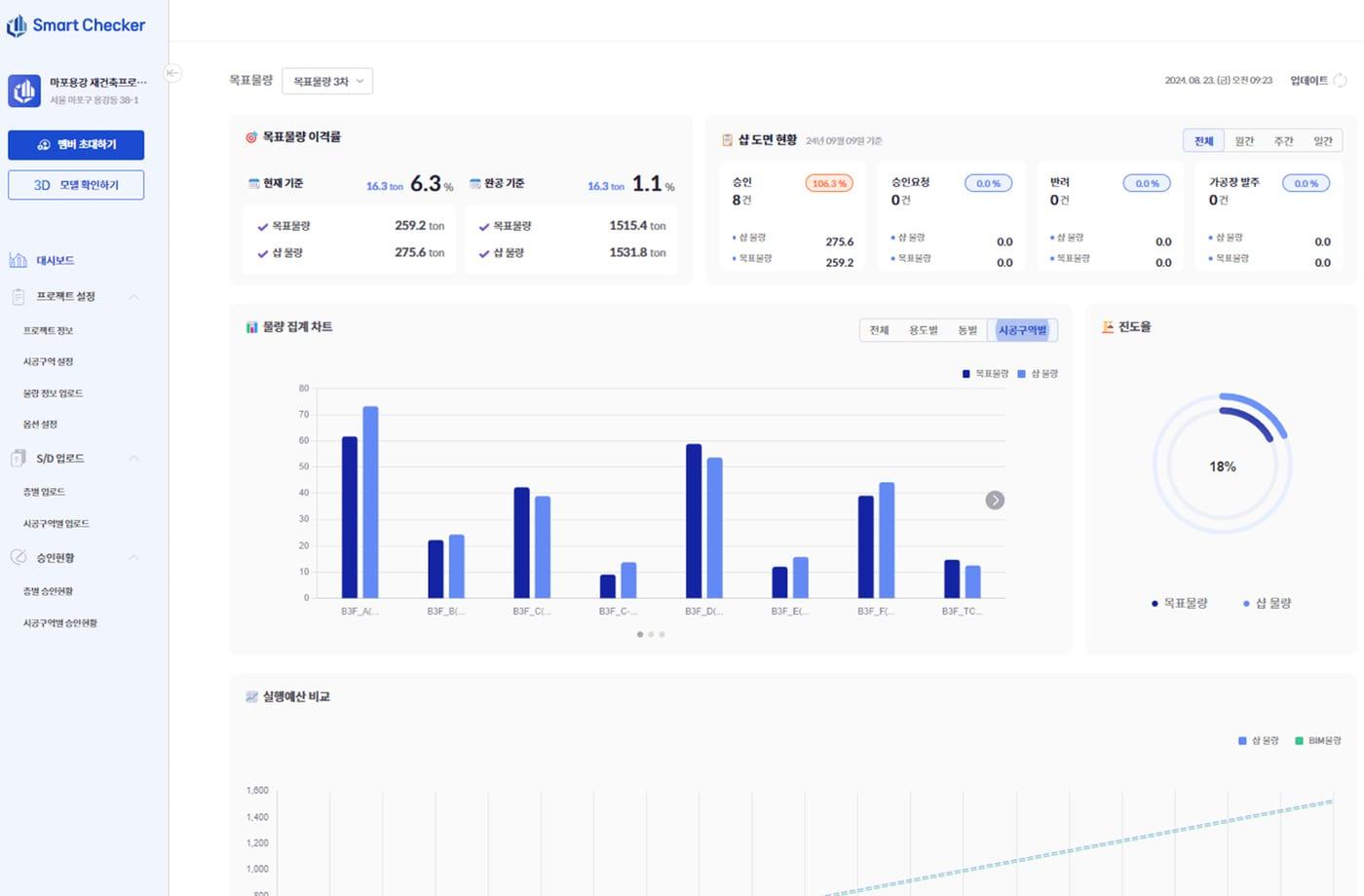This screenshot has height=896, width=1364.
Task: Collapse the S/D 업로드 section chevron
Action: [x=134, y=458]
